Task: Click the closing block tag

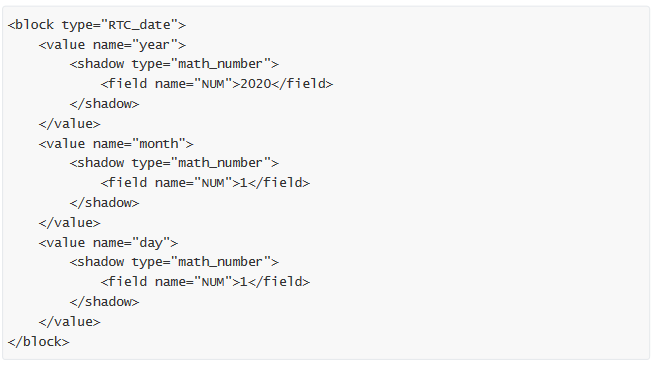Action: click(38, 342)
